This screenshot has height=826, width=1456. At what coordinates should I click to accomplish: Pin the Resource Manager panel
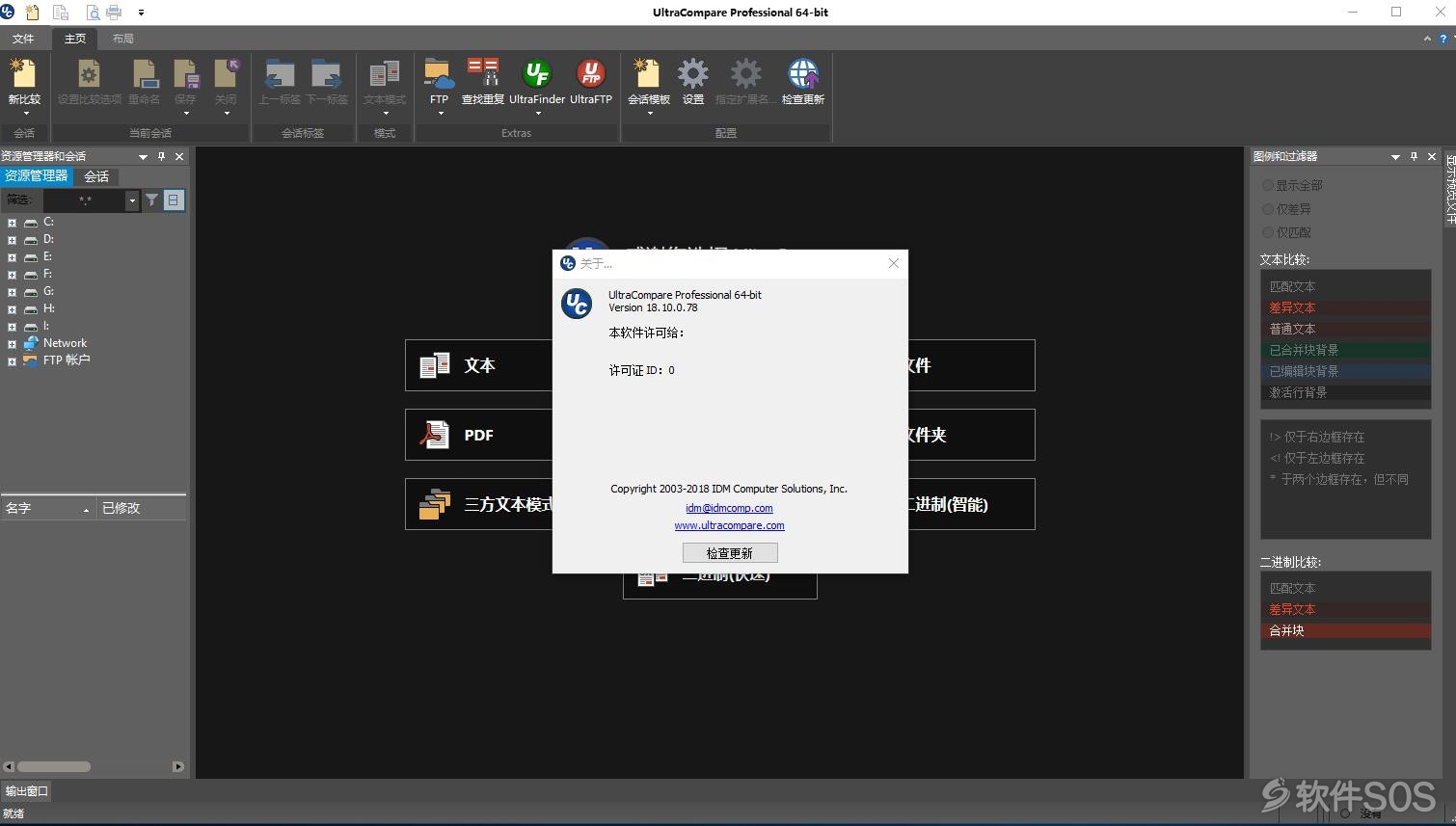click(x=161, y=156)
